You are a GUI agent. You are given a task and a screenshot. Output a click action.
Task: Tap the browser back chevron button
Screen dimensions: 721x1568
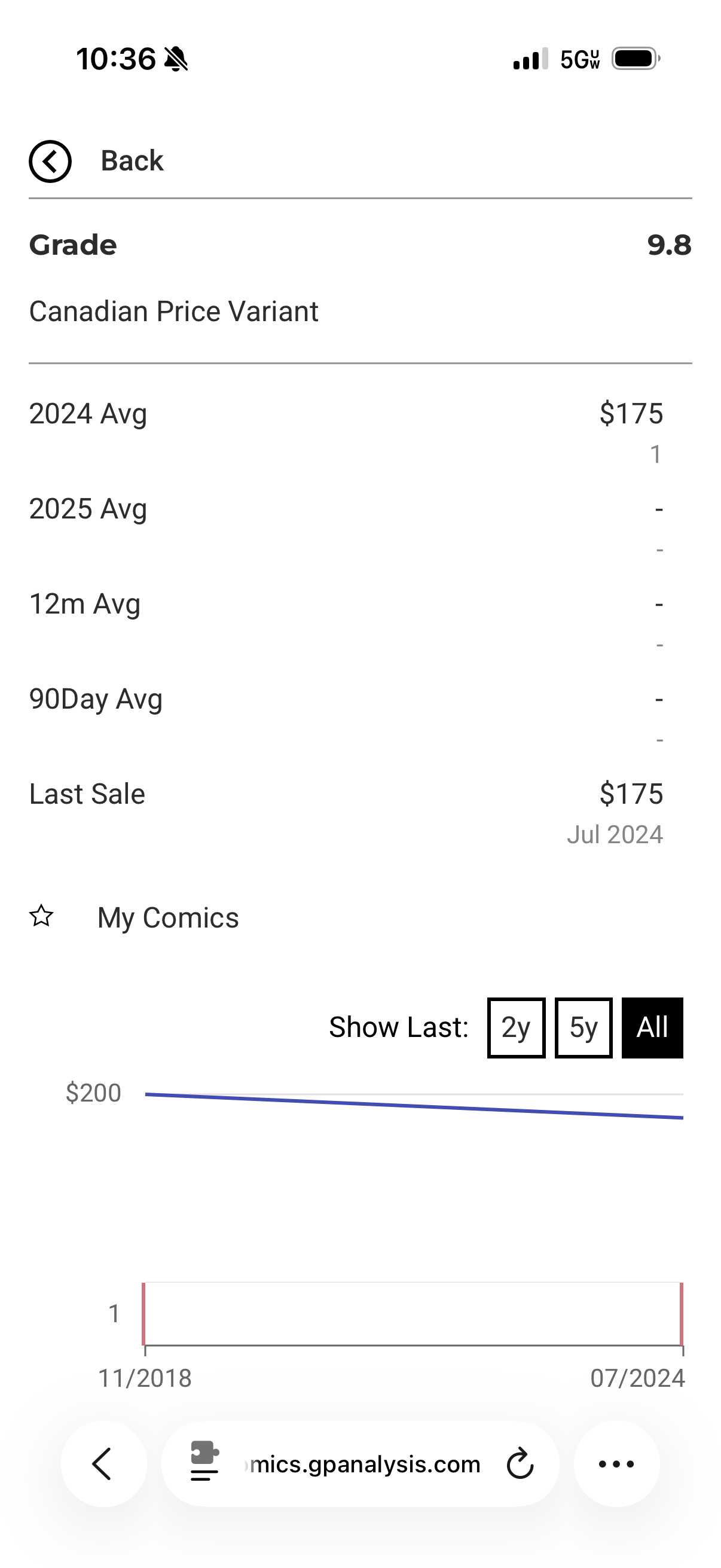coord(103,1463)
